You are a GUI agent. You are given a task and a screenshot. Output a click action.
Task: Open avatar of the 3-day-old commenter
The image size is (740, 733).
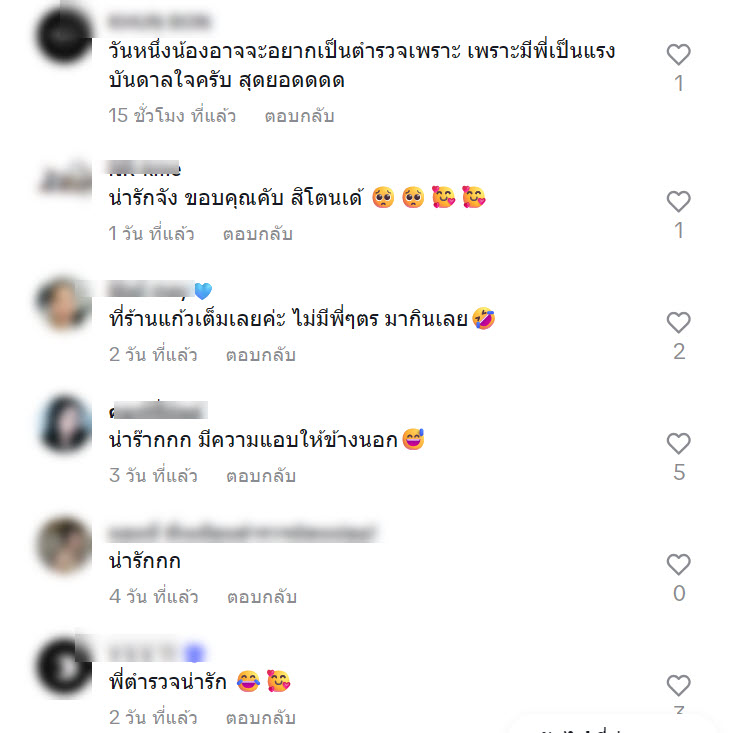pos(65,424)
